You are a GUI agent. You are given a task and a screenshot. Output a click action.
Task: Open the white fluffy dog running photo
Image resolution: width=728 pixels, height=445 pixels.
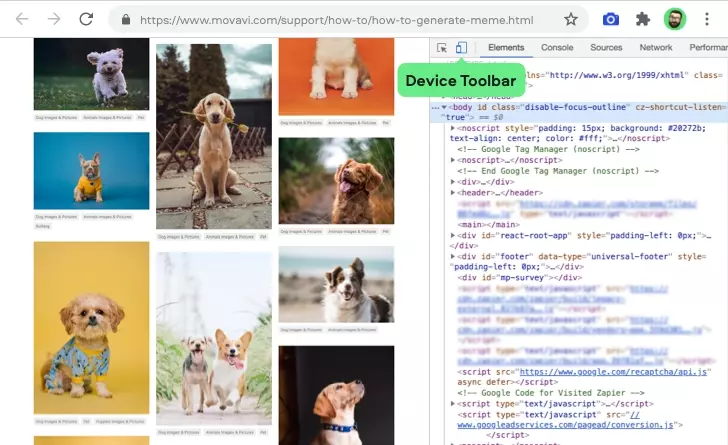(91, 74)
